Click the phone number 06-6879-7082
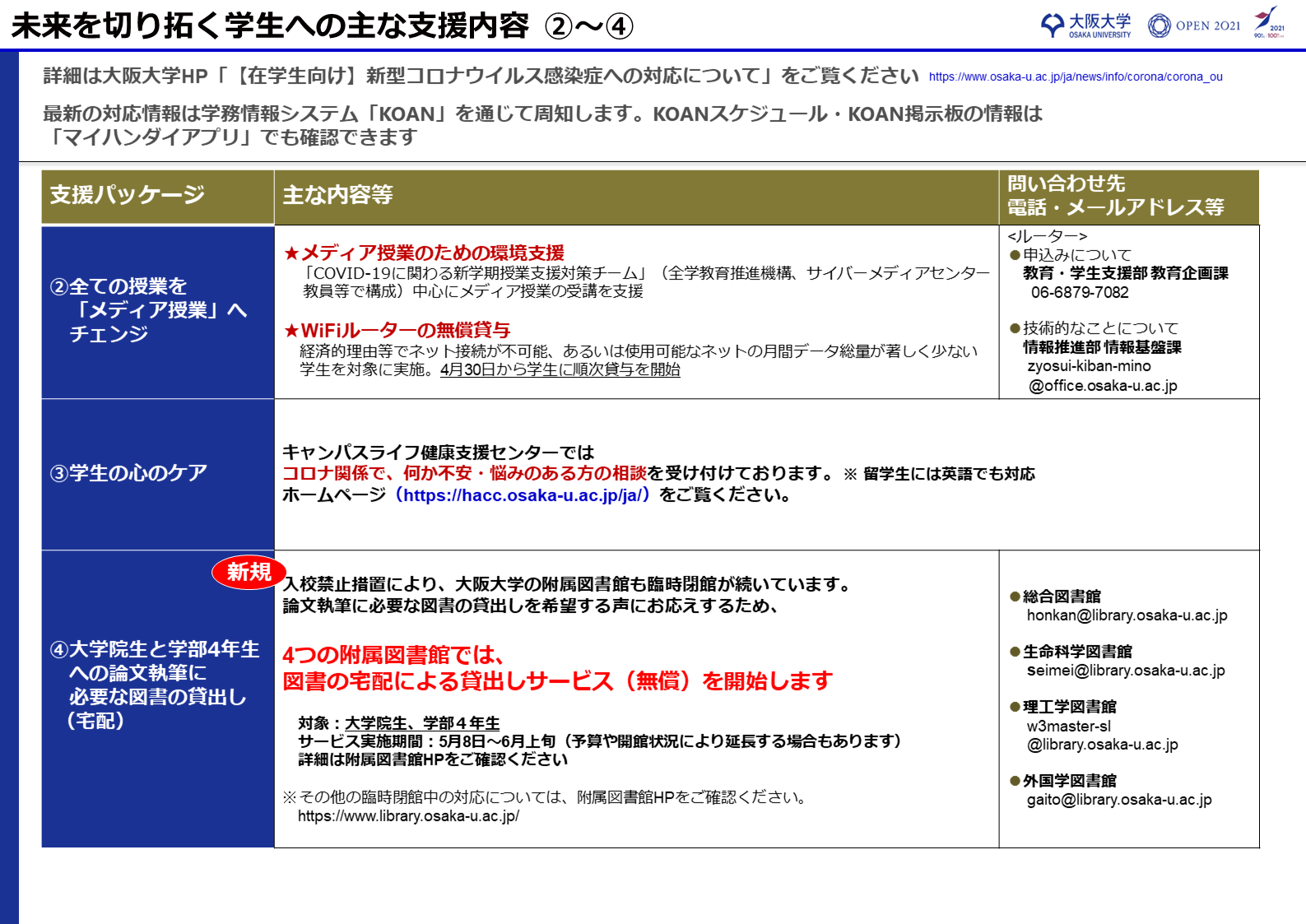The width and height of the screenshot is (1306, 924). pyautogui.click(x=1079, y=293)
